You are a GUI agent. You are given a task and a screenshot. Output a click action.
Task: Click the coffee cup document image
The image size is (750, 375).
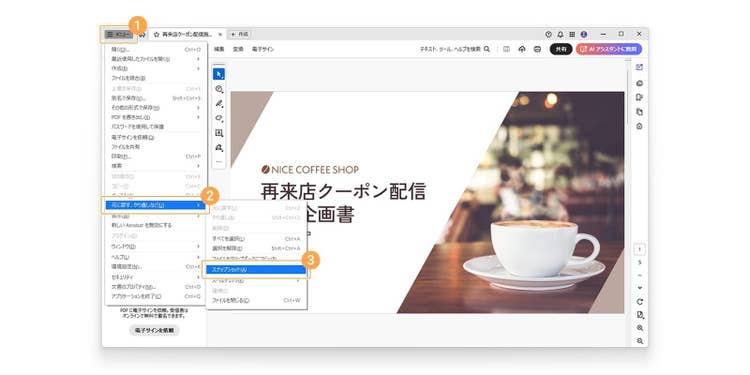coord(510,202)
